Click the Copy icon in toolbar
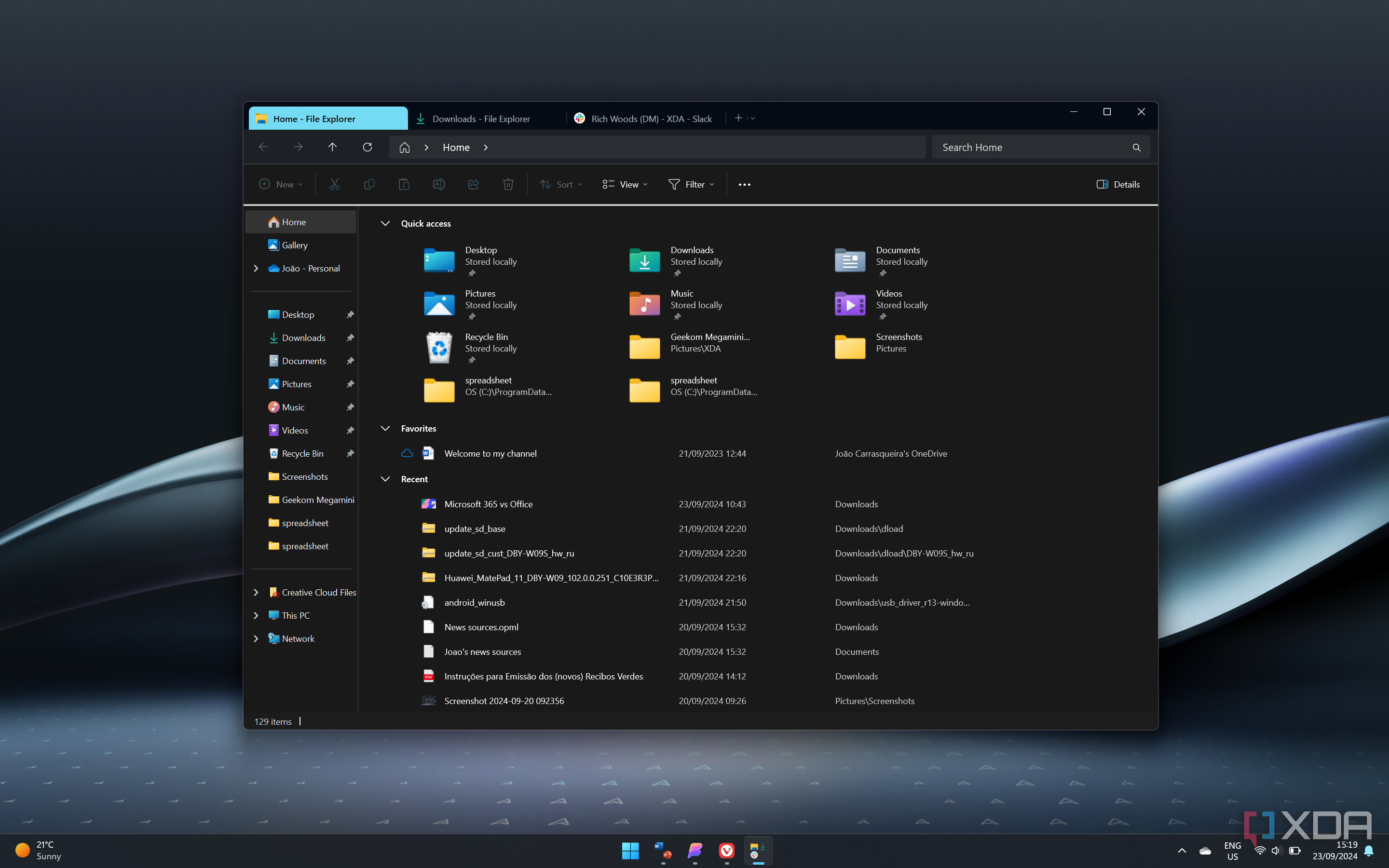1389x868 pixels. [369, 184]
